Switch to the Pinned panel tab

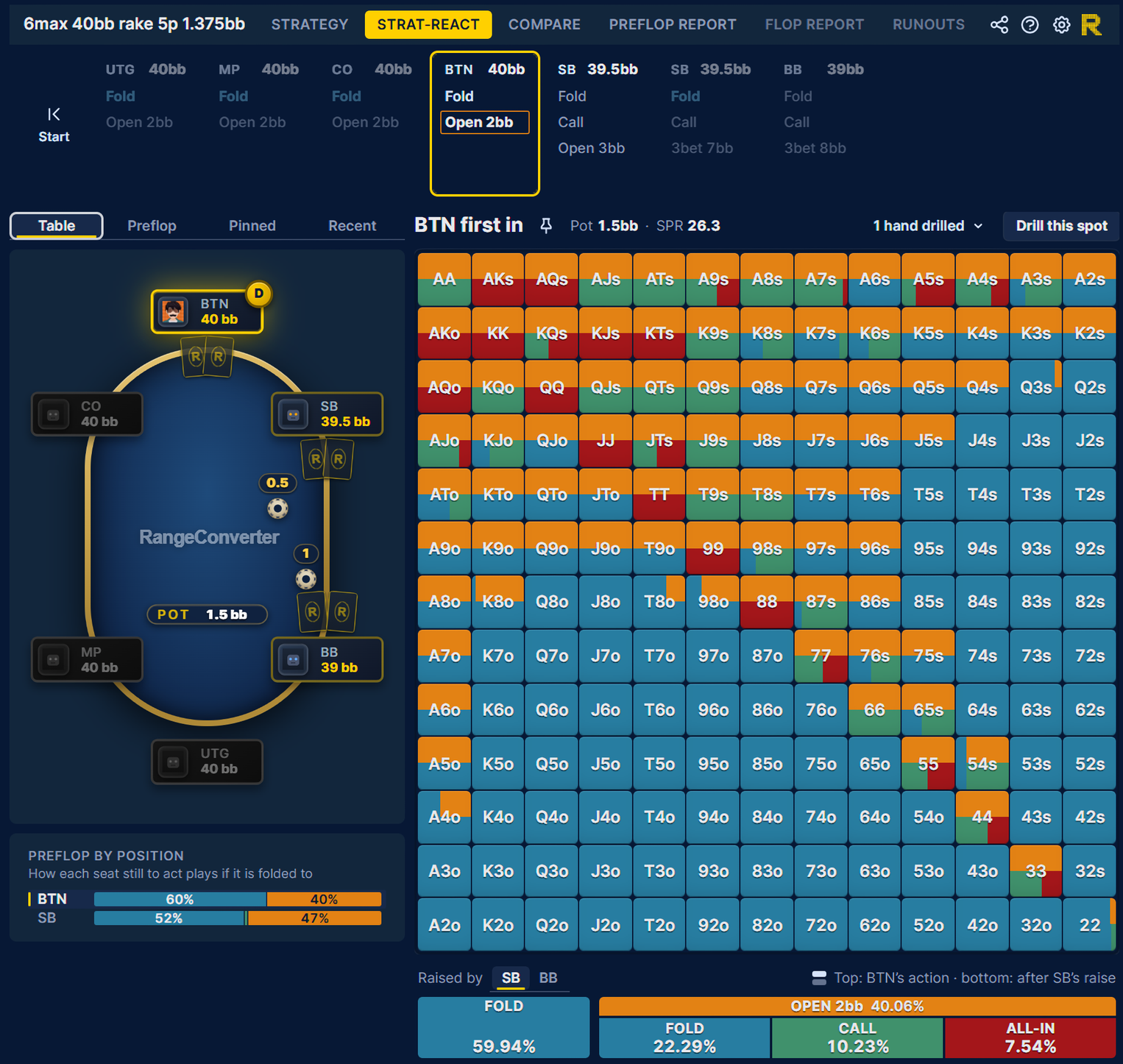click(252, 226)
